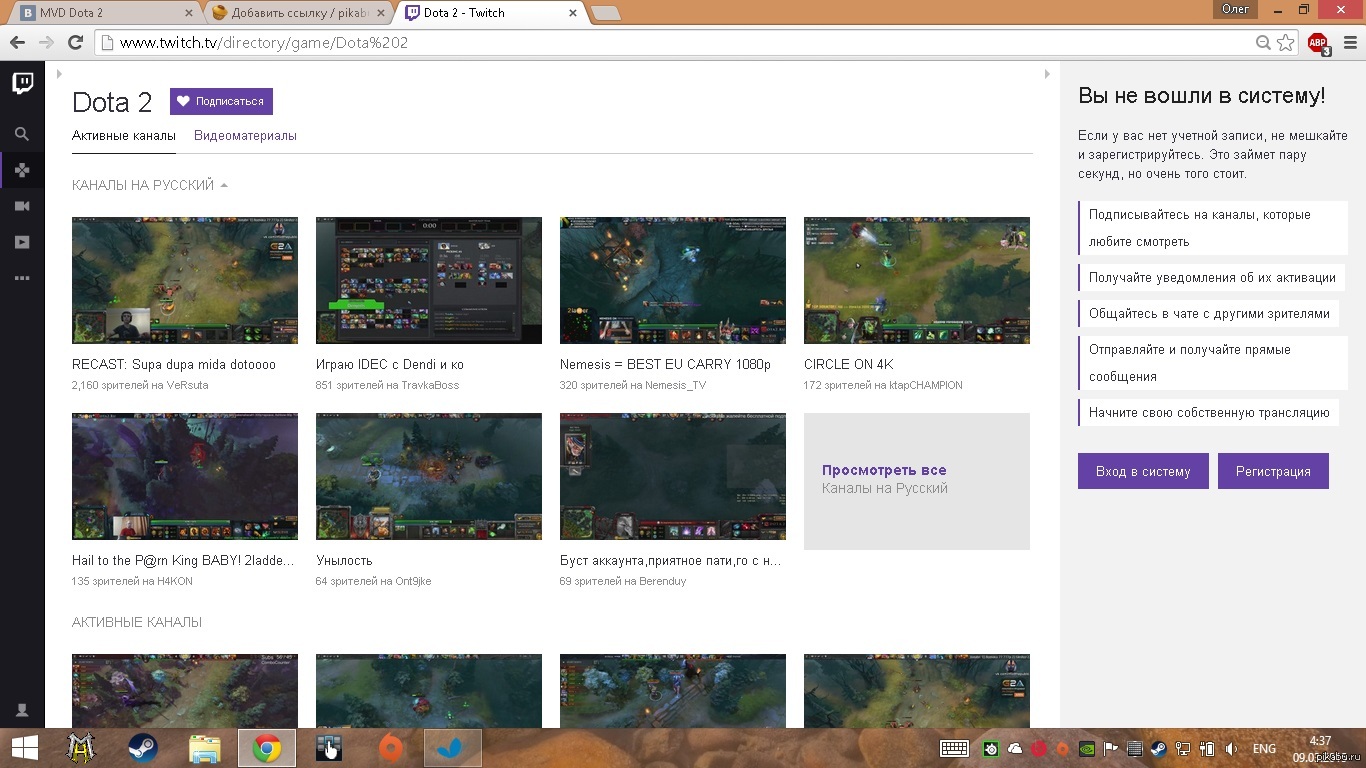
Task: Open stream title Hail to the P@rn King
Action: click(x=183, y=561)
